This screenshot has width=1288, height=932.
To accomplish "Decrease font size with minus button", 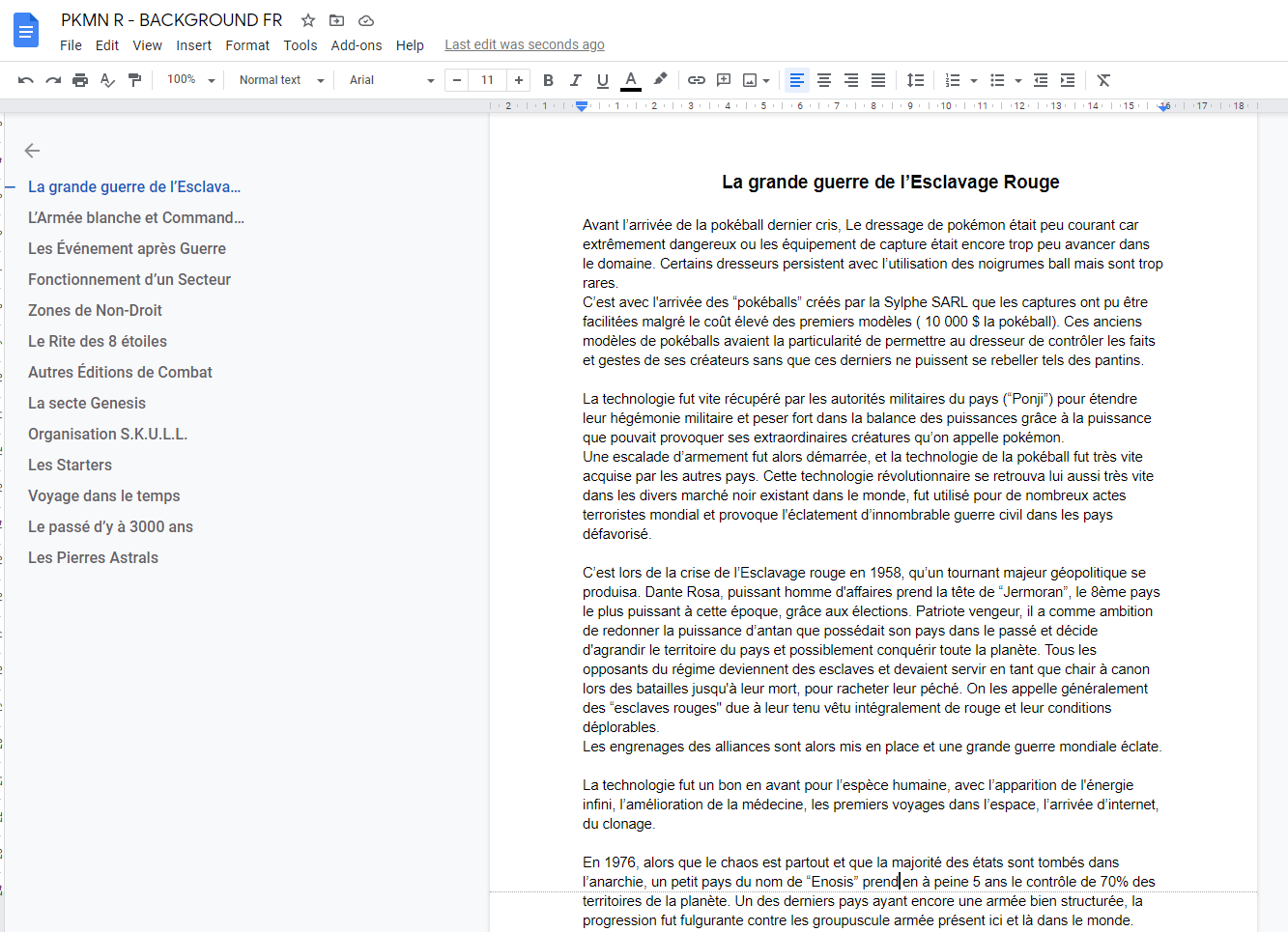I will click(457, 80).
